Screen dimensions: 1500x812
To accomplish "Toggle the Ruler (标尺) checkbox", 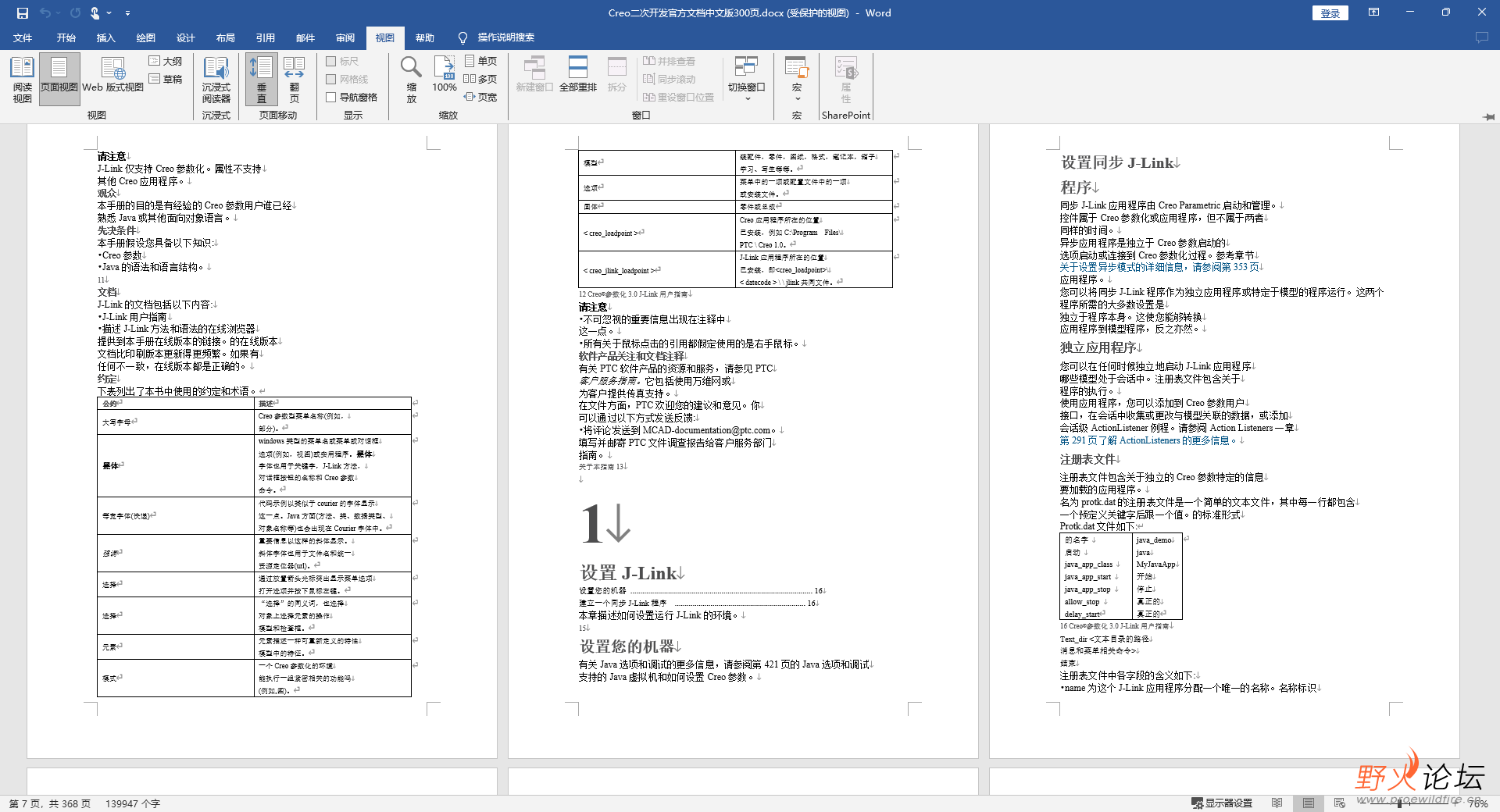I will pyautogui.click(x=342, y=61).
